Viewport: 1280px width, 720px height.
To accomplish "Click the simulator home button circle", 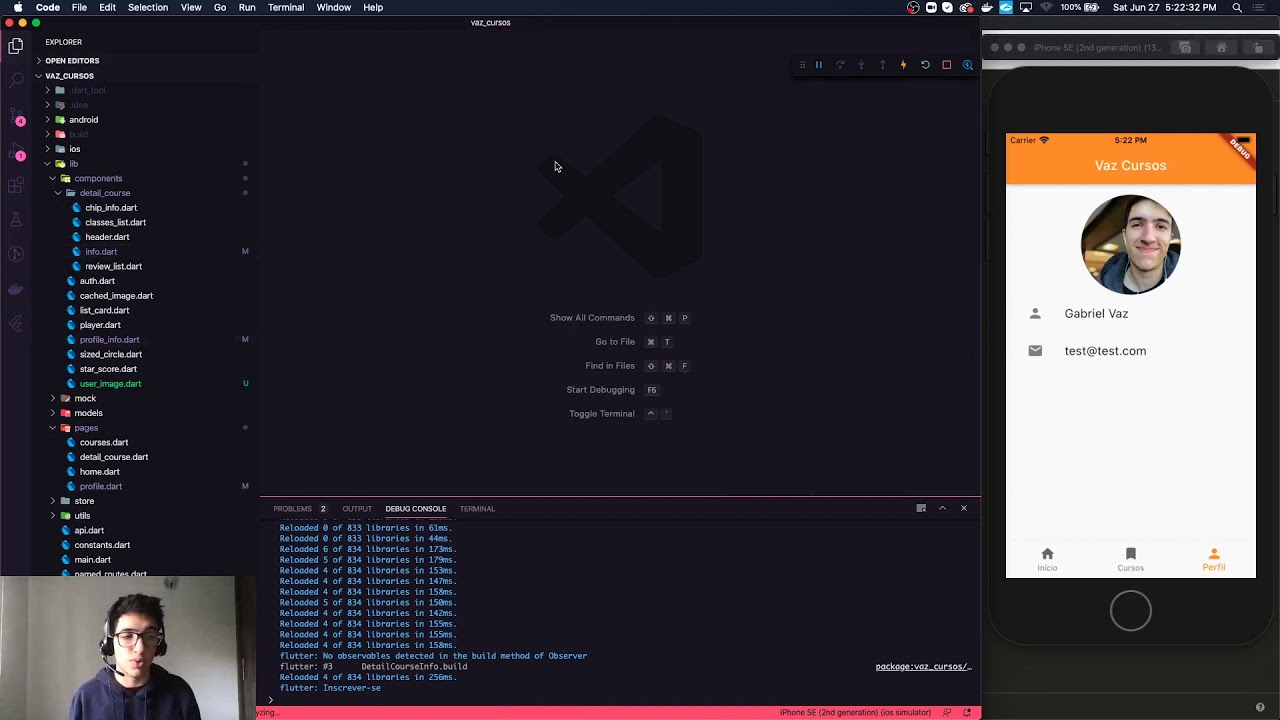I will [x=1131, y=611].
